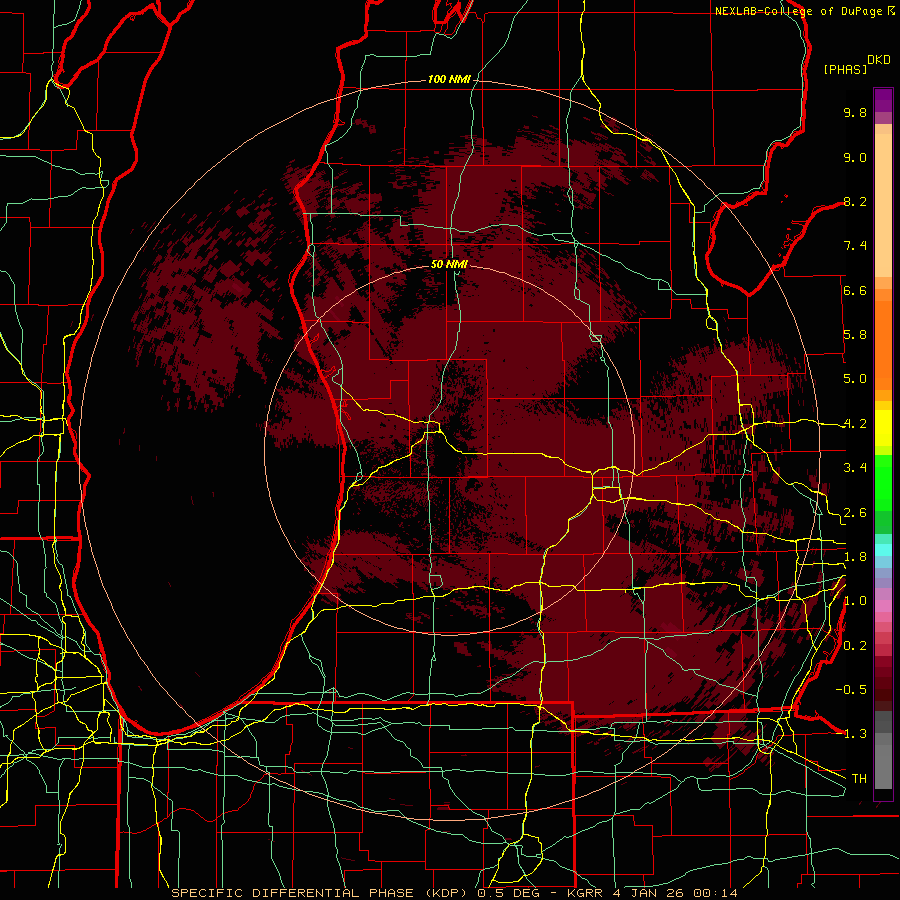This screenshot has width=900, height=900.
Task: Click the orange segment of the color bar
Action: click(x=883, y=339)
